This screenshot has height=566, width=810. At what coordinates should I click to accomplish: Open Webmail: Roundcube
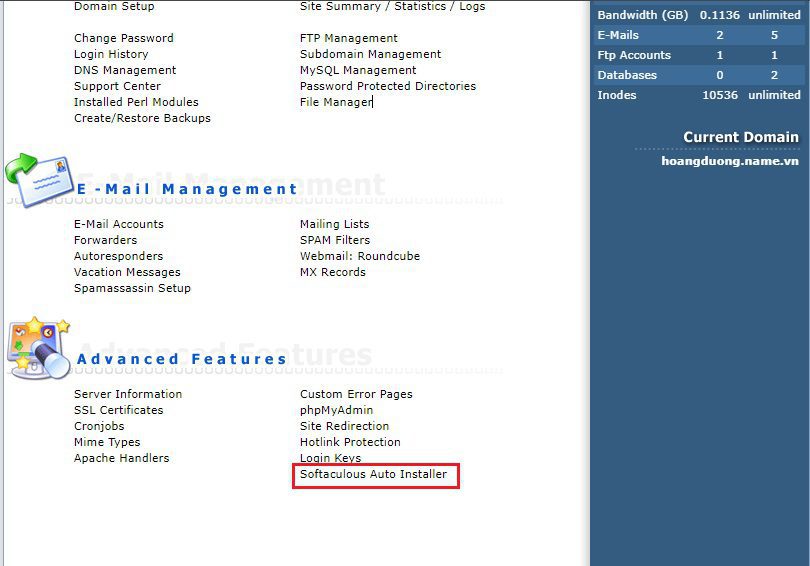click(360, 256)
